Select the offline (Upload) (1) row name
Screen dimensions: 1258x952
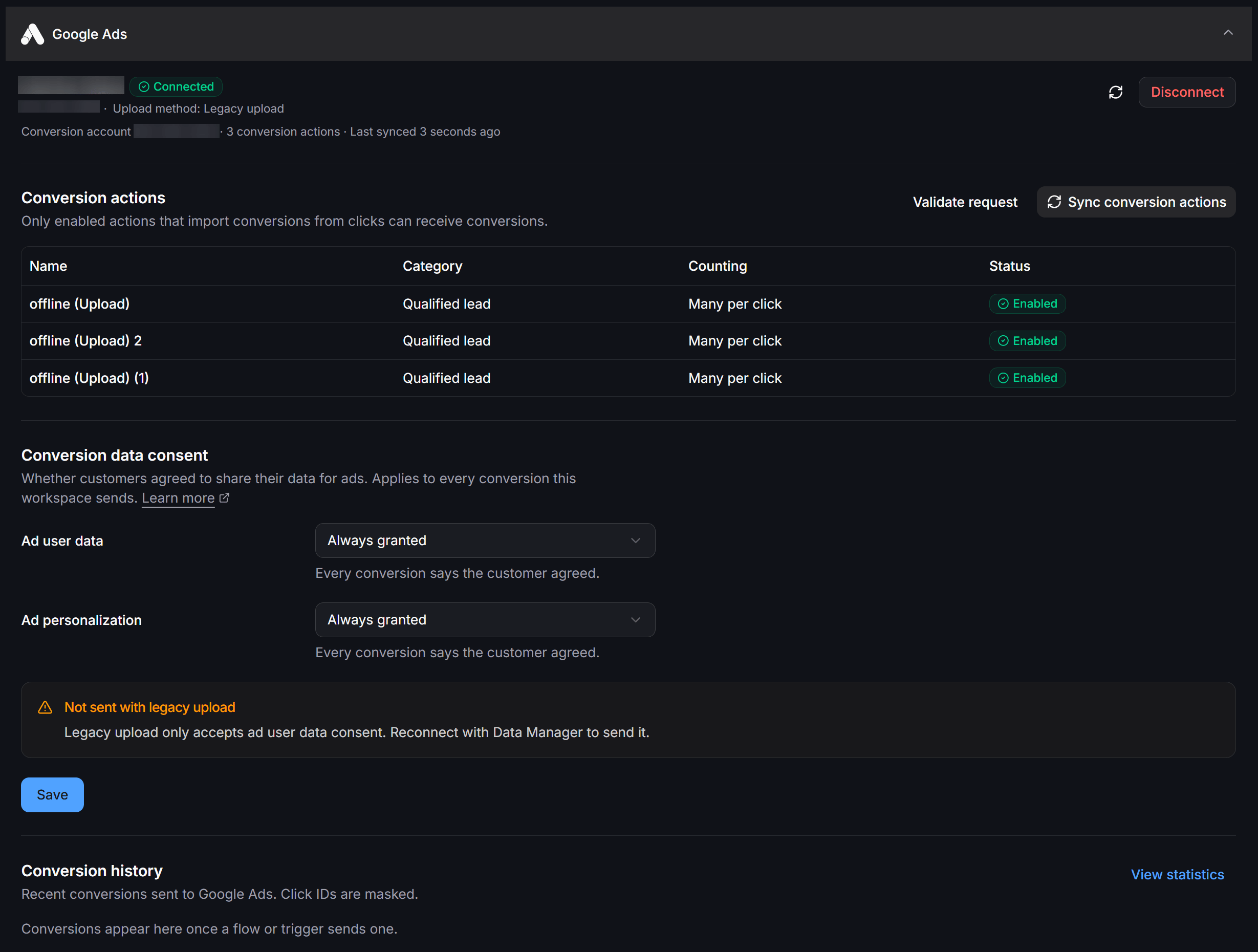pyautogui.click(x=89, y=378)
